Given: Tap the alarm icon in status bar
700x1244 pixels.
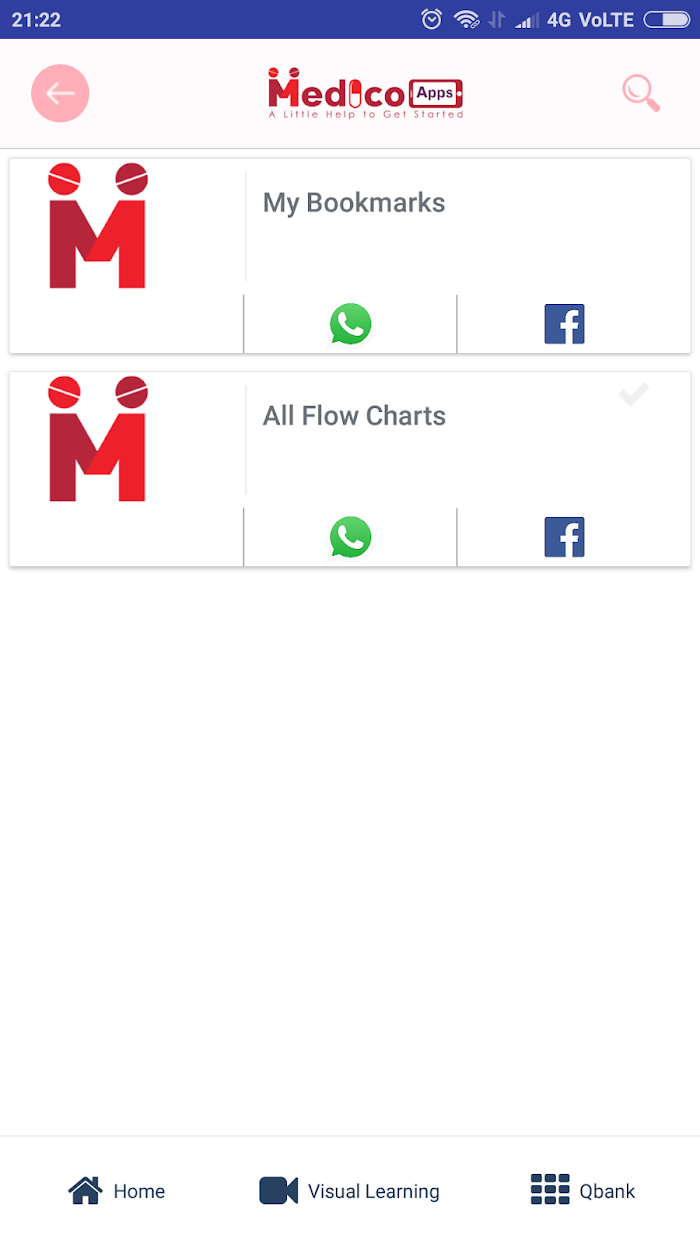Looking at the screenshot, I should 432,19.
